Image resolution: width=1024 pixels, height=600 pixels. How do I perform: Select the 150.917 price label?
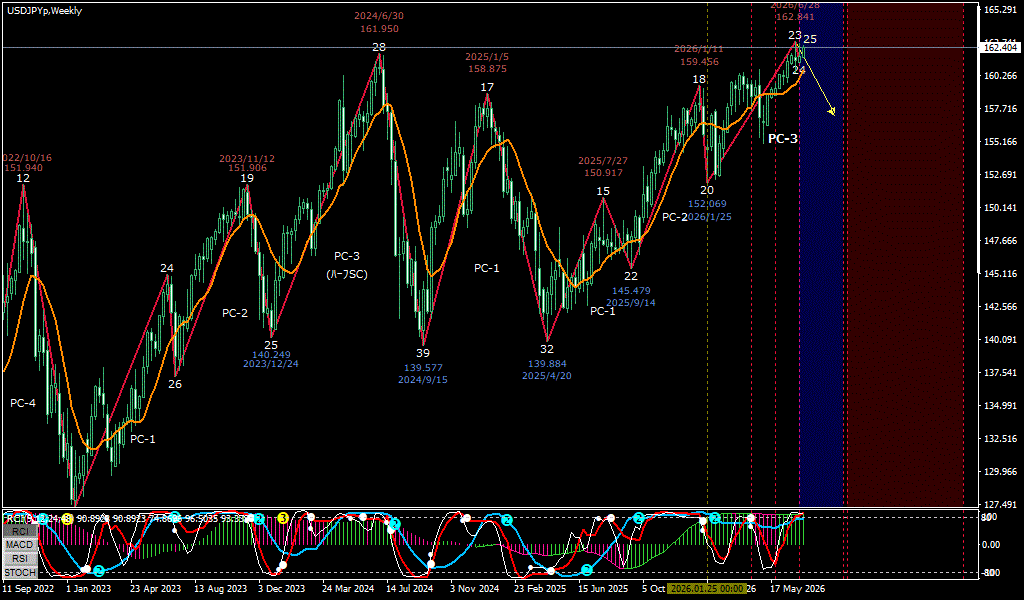[603, 173]
